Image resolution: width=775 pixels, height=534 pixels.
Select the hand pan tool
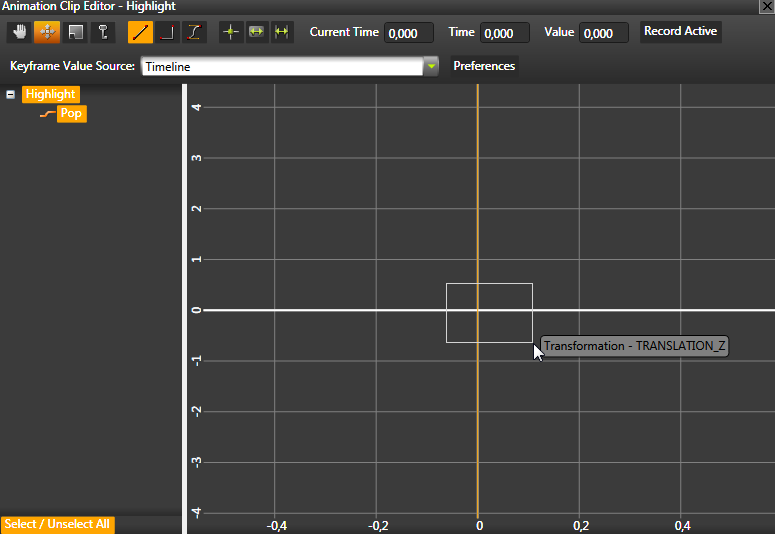[20, 32]
